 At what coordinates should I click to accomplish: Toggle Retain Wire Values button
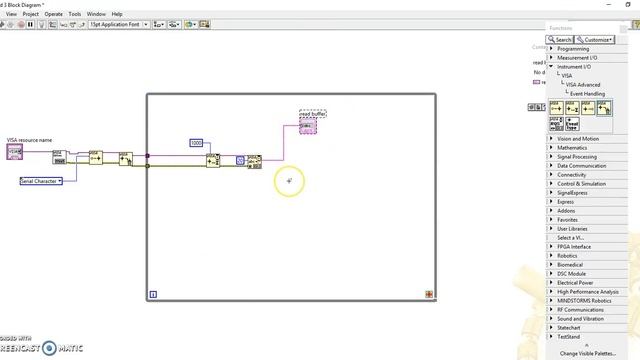pyautogui.click(x=53, y=24)
